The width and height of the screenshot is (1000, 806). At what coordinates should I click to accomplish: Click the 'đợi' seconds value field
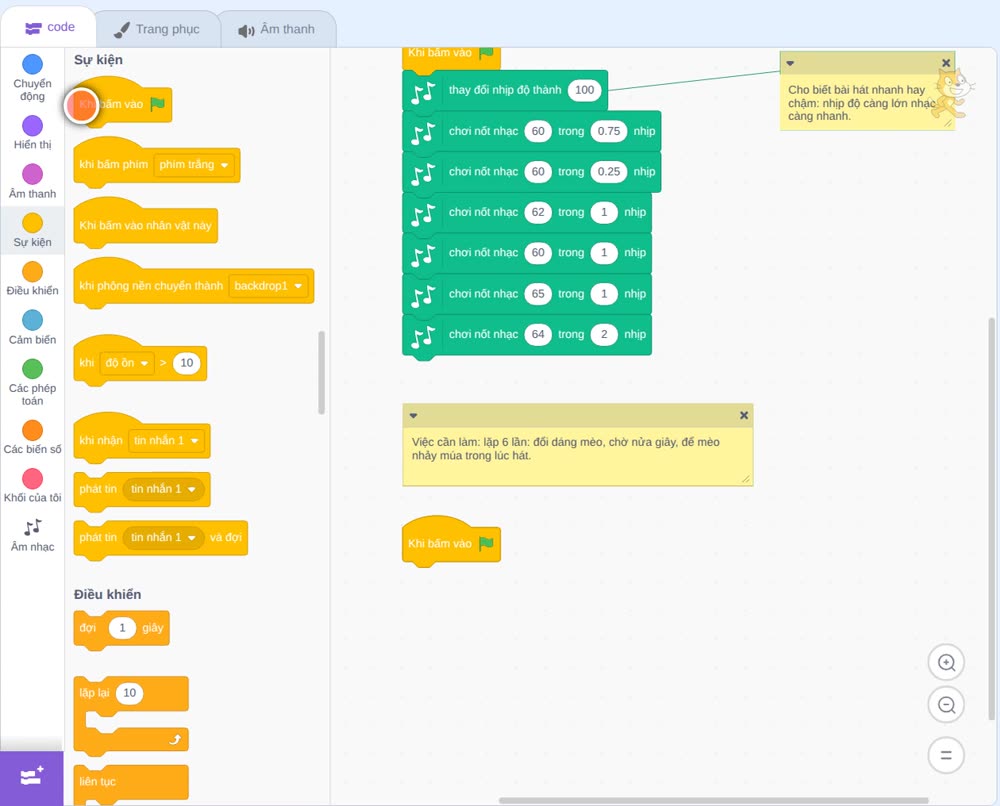click(x=122, y=628)
